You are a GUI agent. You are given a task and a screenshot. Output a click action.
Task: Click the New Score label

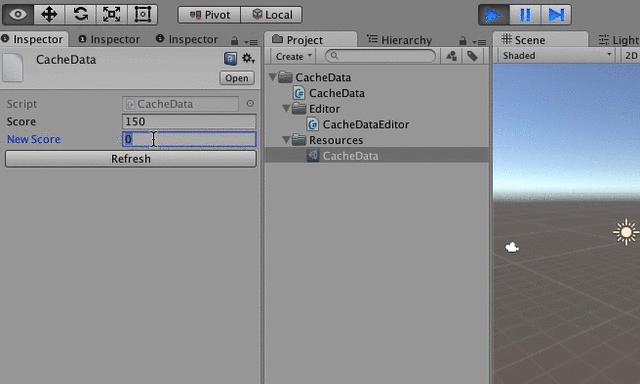tap(33, 139)
